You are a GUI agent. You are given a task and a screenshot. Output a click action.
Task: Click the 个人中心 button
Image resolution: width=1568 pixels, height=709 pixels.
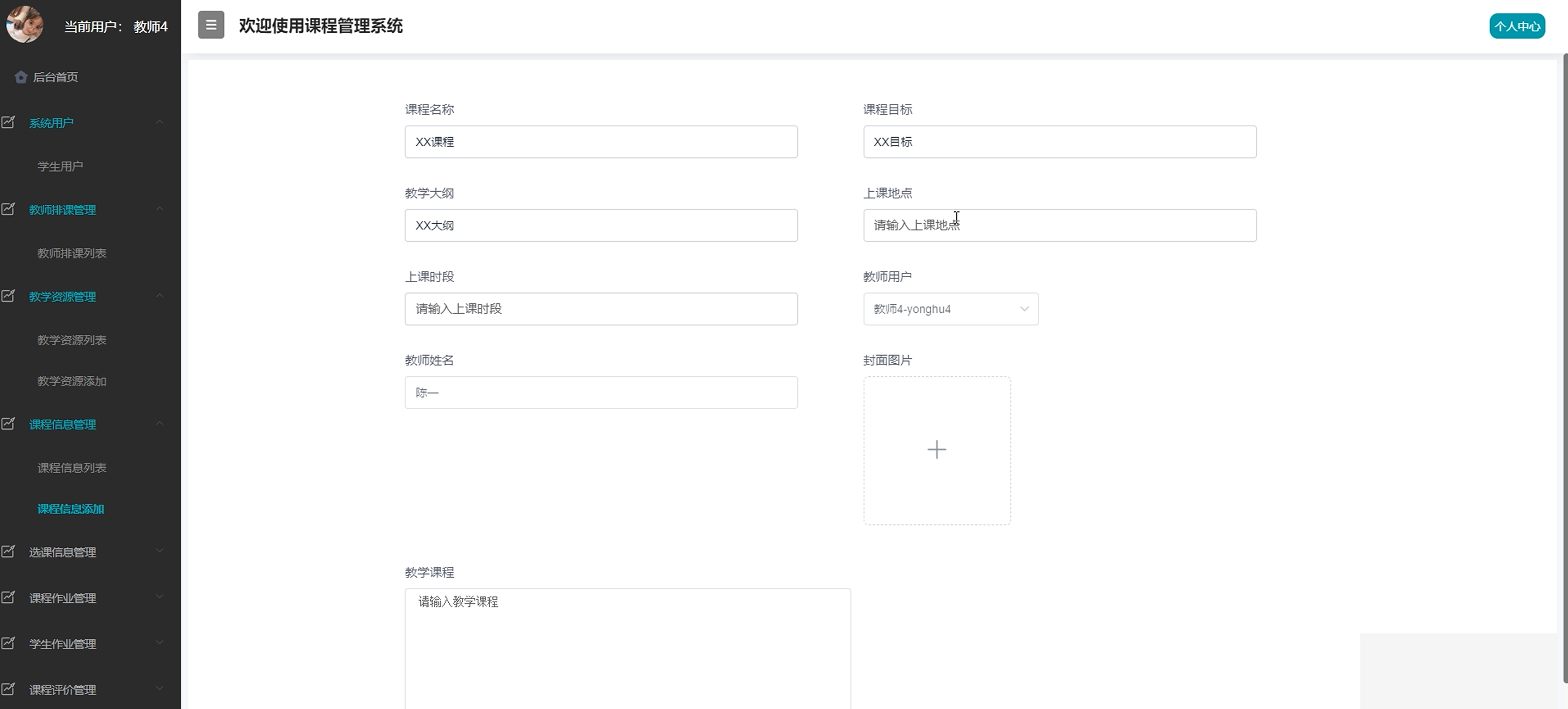1516,26
